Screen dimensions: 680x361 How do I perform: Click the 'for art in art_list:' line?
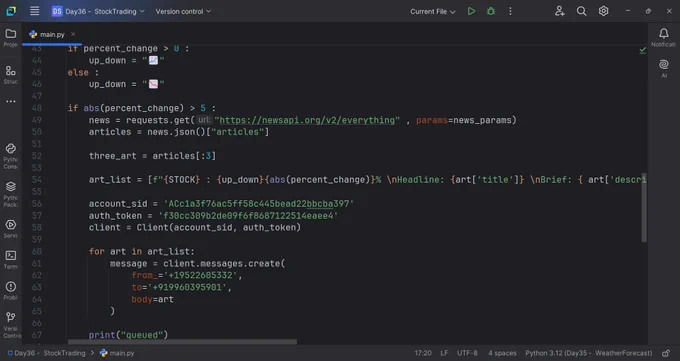point(142,252)
